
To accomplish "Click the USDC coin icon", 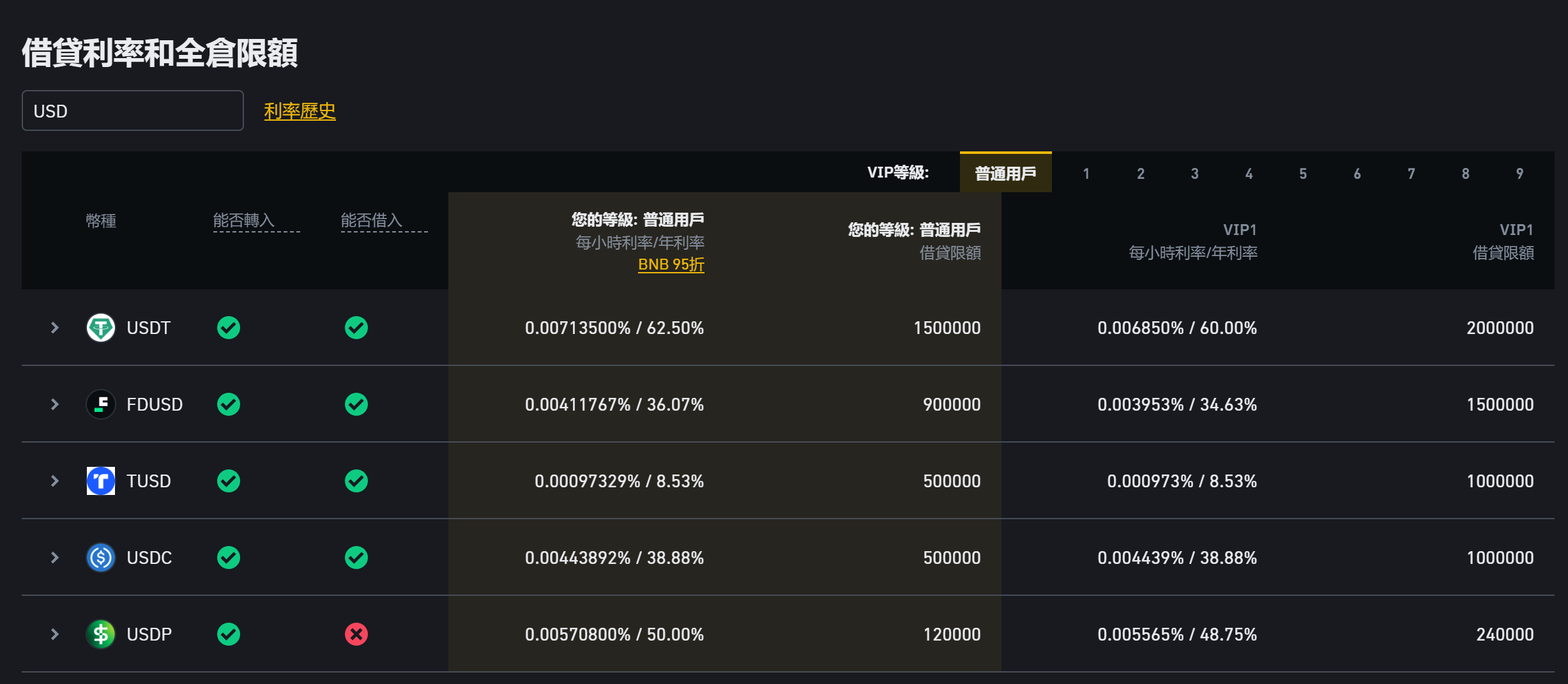I will (x=101, y=558).
